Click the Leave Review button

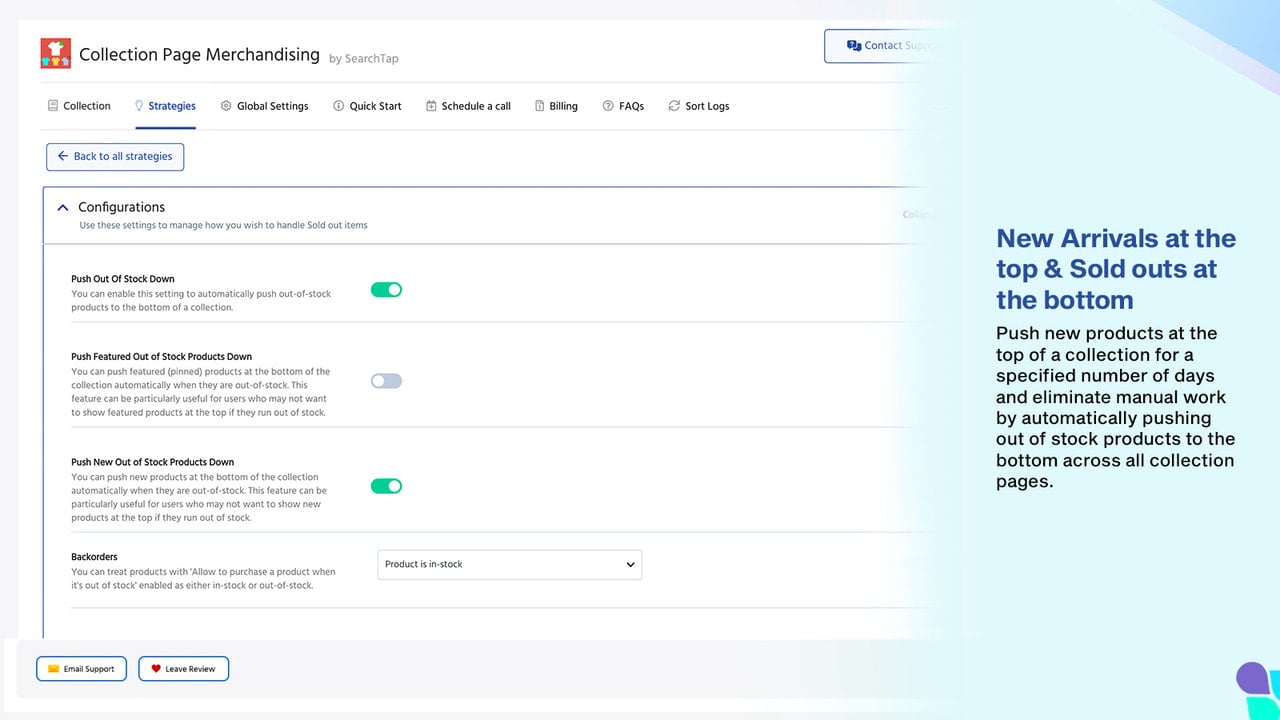click(x=183, y=669)
